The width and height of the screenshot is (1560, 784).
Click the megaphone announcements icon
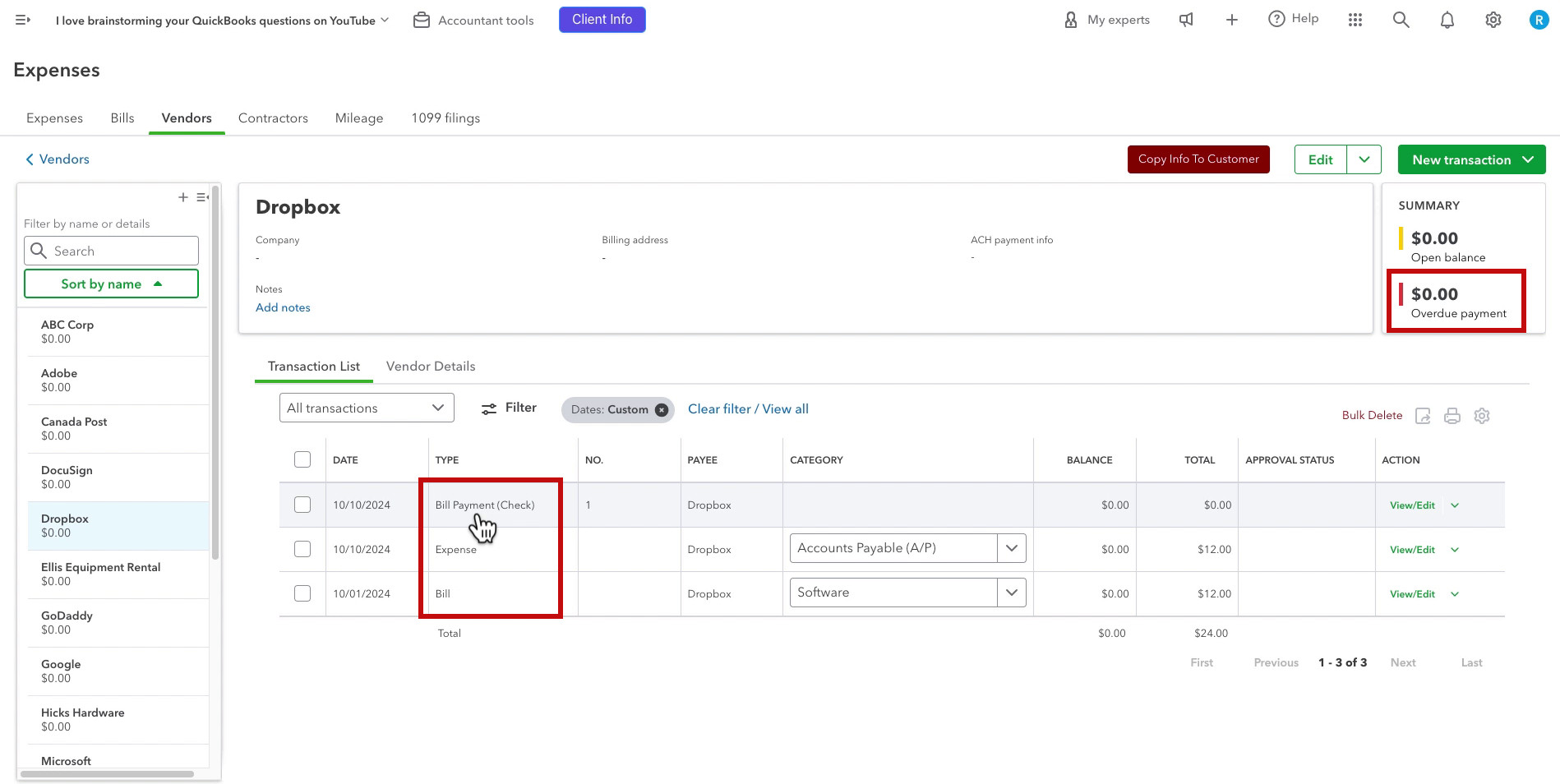(1186, 20)
